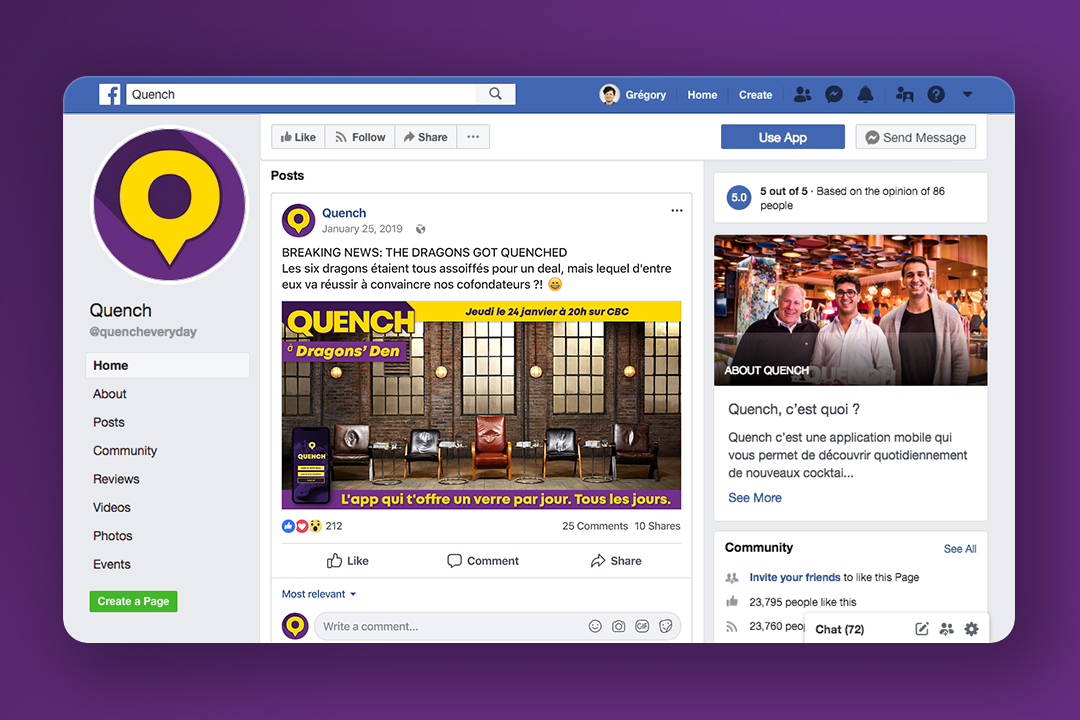The width and height of the screenshot is (1080, 720).
Task: Select Videos in the page sidebar
Action: (112, 508)
